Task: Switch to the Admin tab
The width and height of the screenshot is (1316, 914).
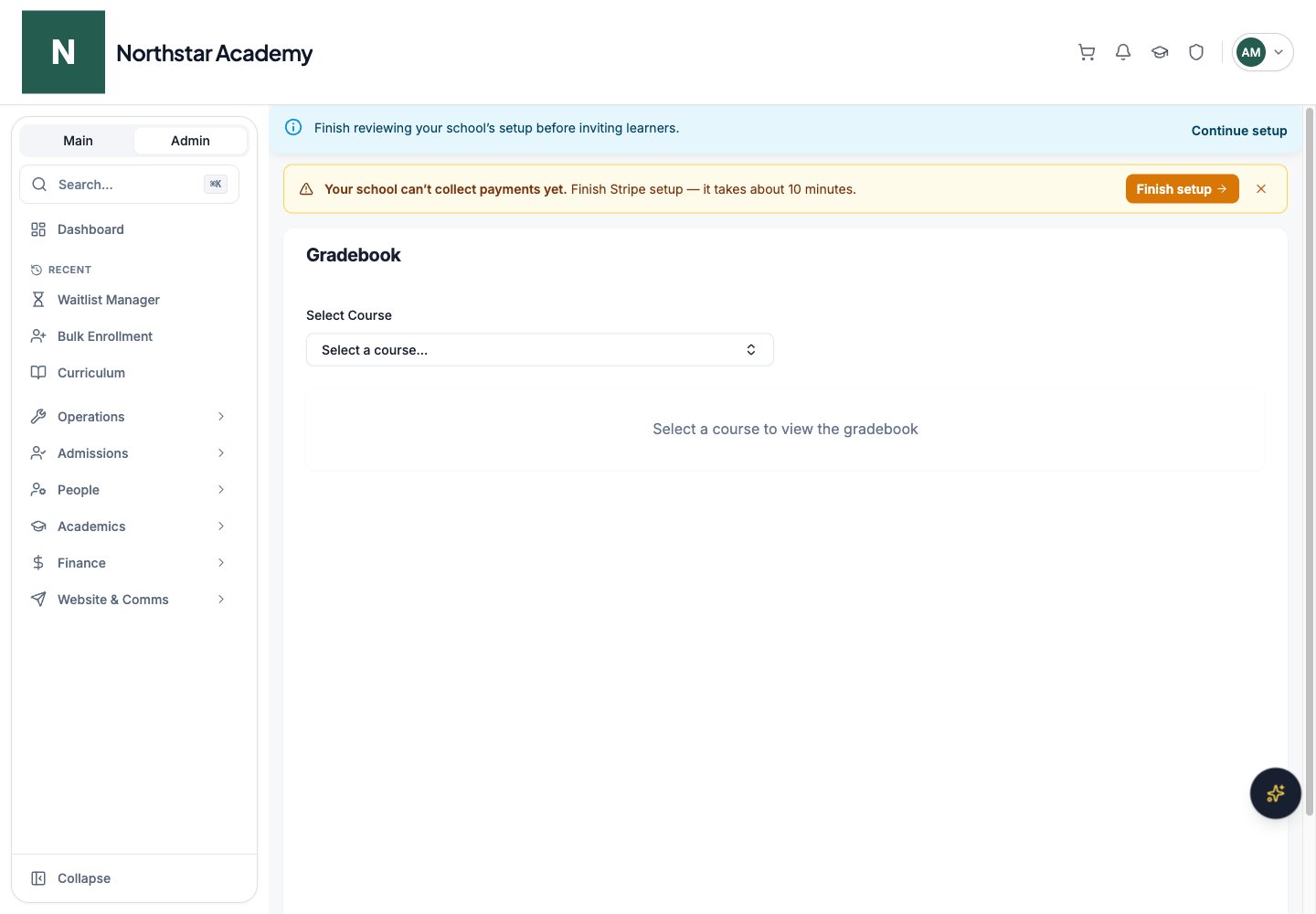Action: tap(190, 141)
